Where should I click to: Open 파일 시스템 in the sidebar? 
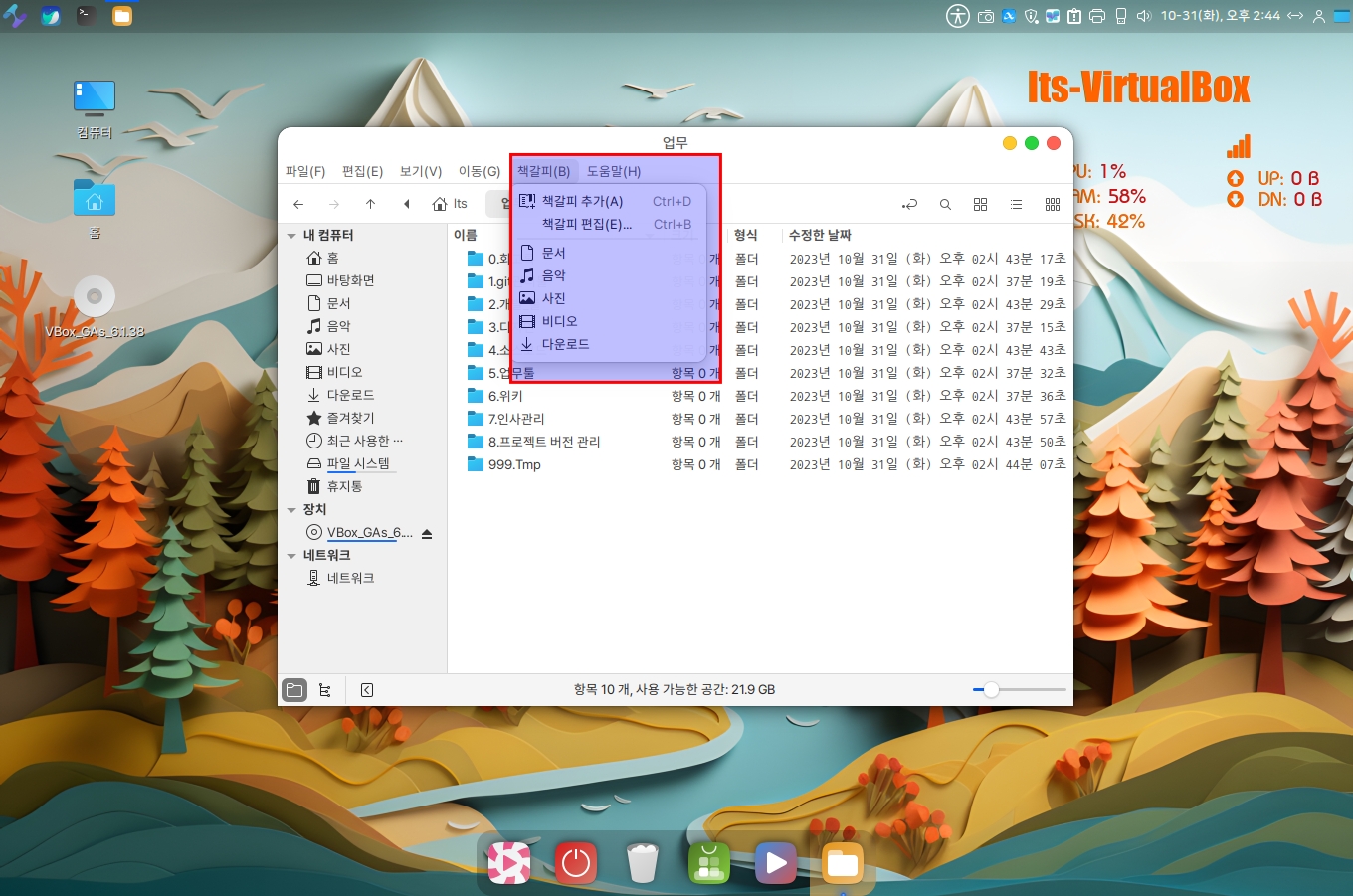(358, 463)
